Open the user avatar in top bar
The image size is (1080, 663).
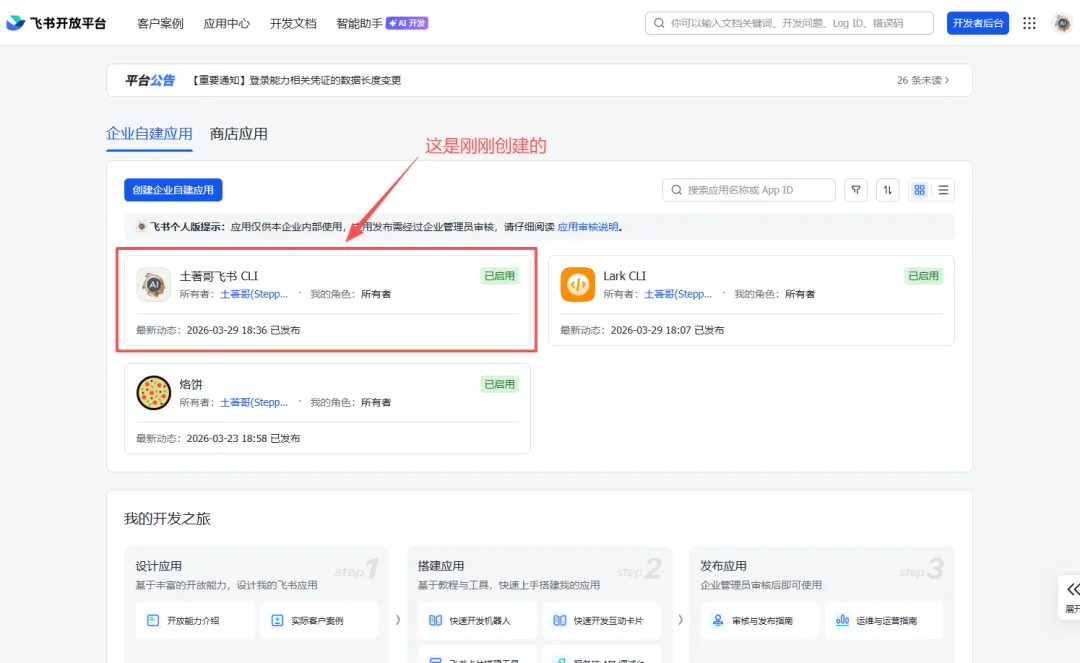1062,23
